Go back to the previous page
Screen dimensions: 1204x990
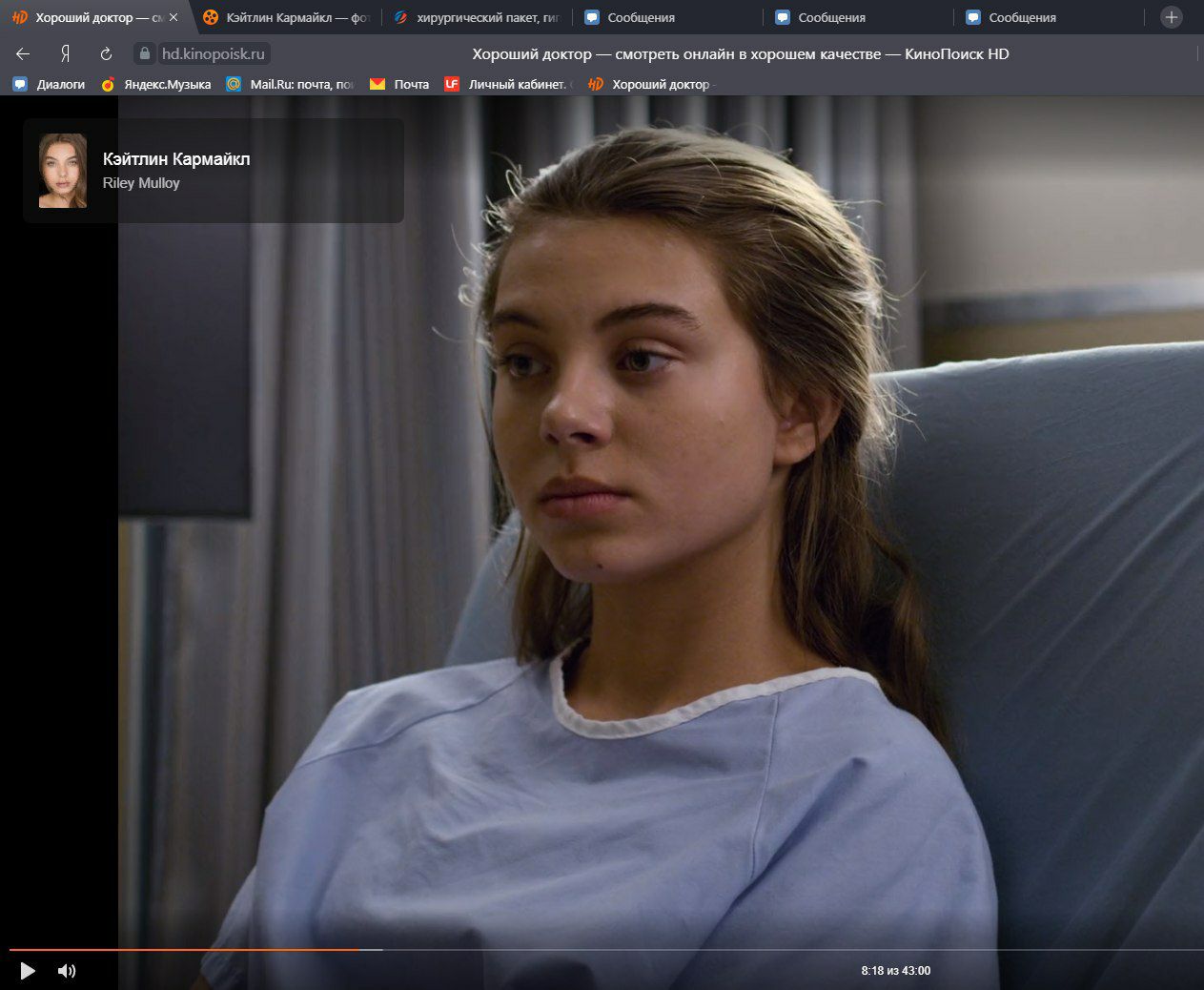23,53
